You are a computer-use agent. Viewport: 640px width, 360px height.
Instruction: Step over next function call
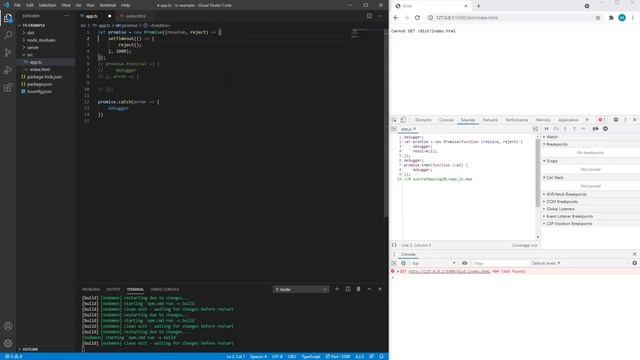556,129
